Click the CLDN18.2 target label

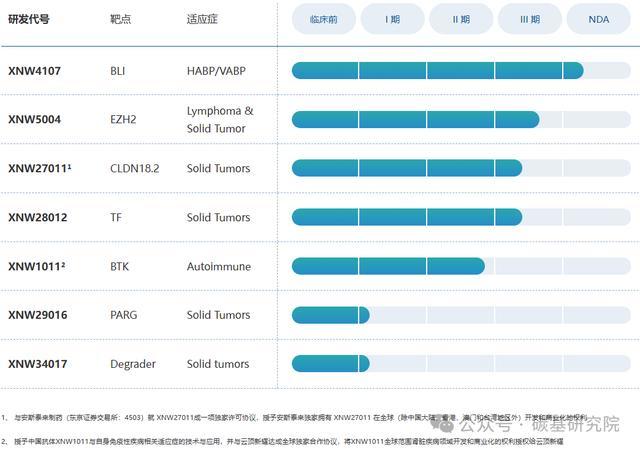[x=135, y=168]
